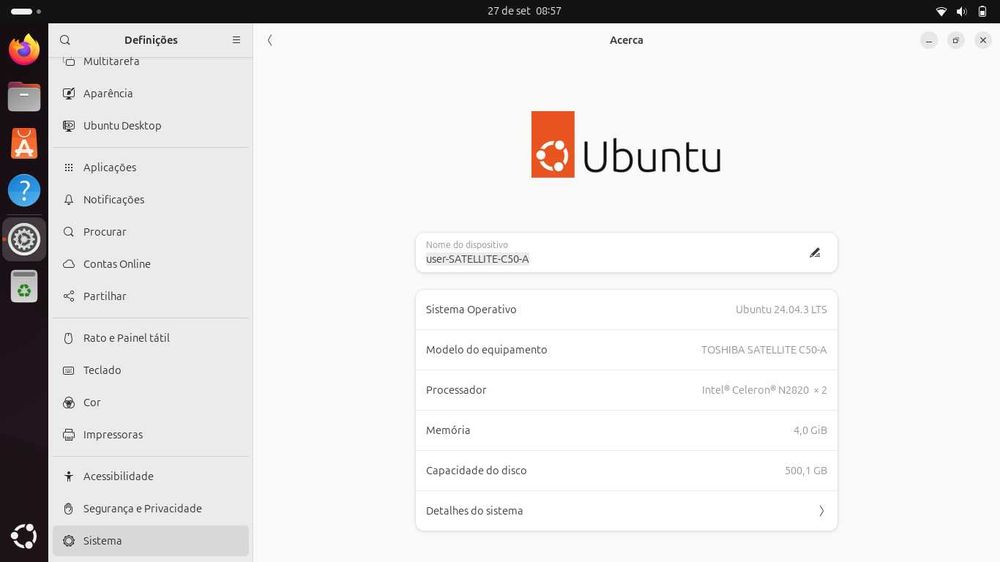Open Aplicações settings
The image size is (1000, 562).
tap(151, 167)
